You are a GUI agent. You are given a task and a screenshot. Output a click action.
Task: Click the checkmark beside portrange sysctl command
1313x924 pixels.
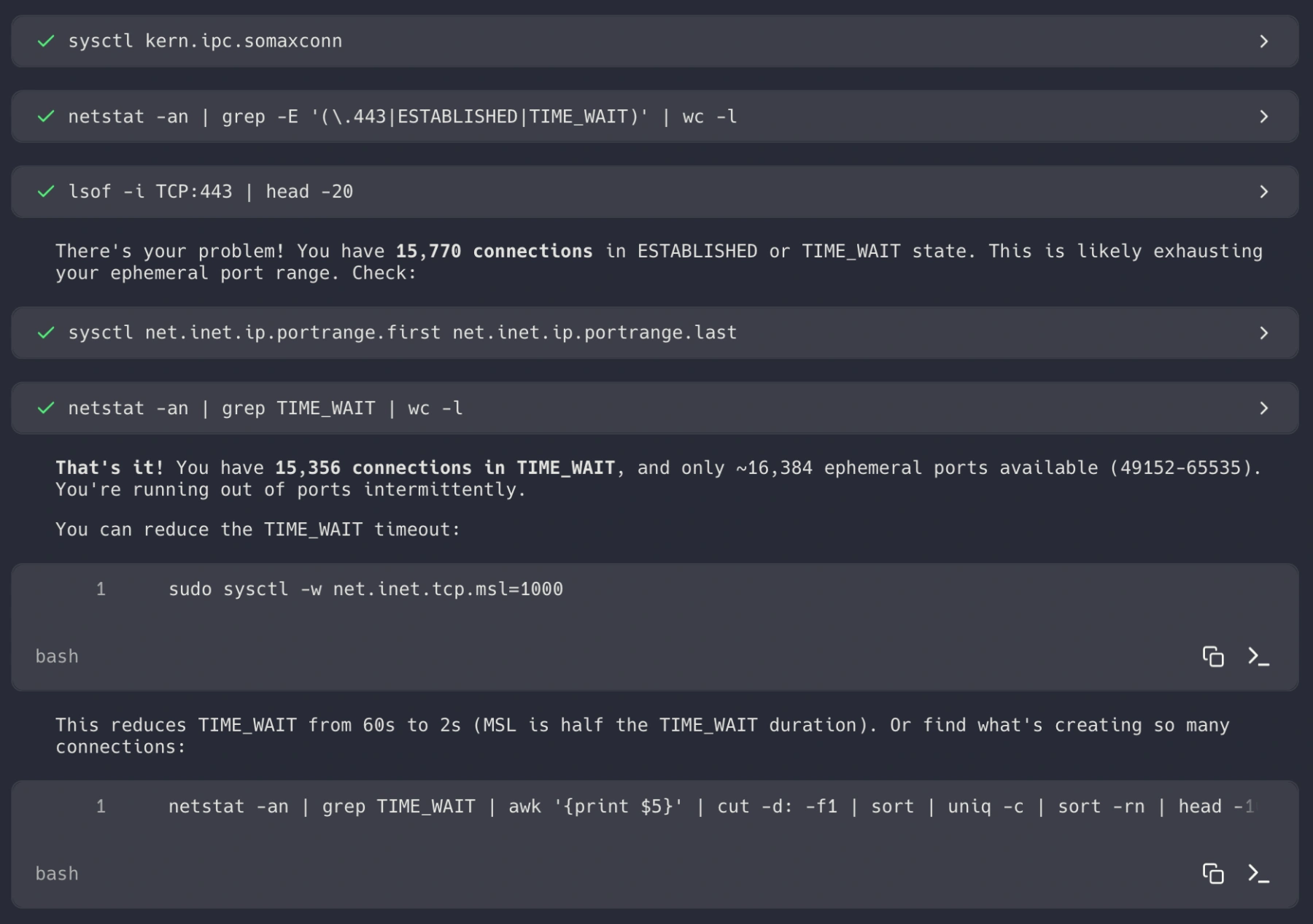[46, 333]
